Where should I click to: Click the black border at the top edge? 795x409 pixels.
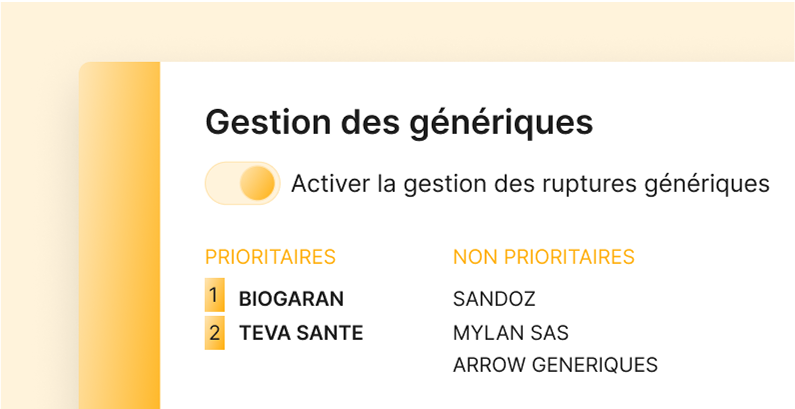tap(400, 1)
